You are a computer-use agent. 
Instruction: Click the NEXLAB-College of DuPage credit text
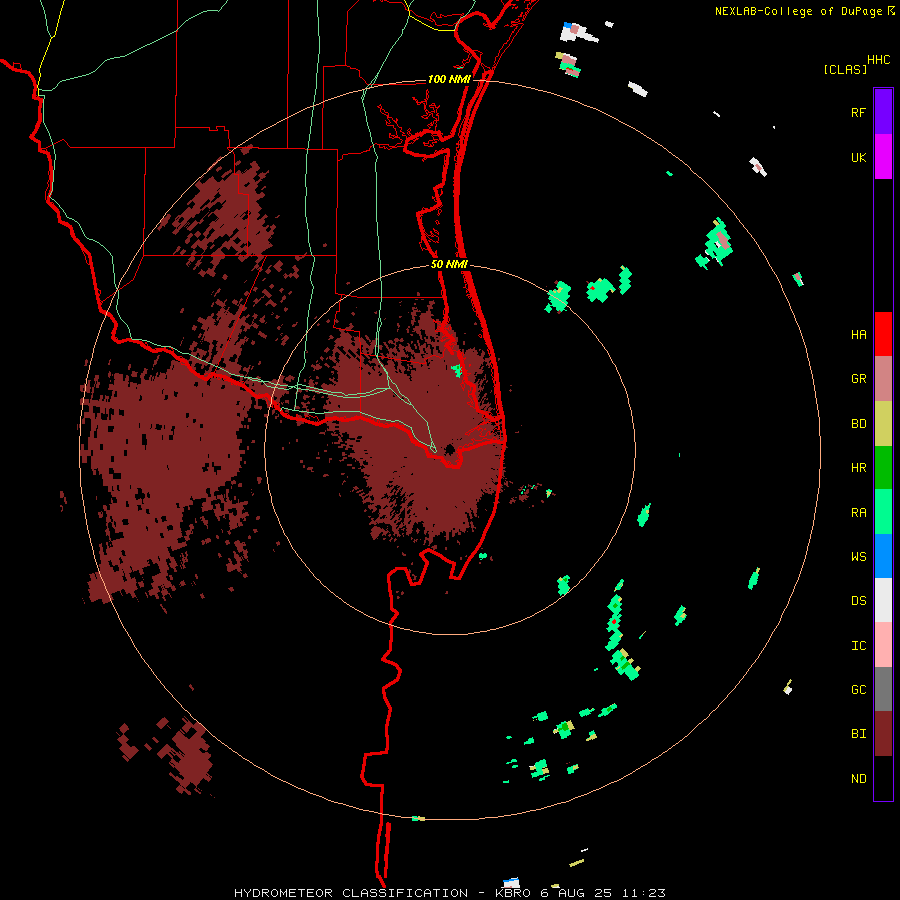pyautogui.click(x=798, y=11)
